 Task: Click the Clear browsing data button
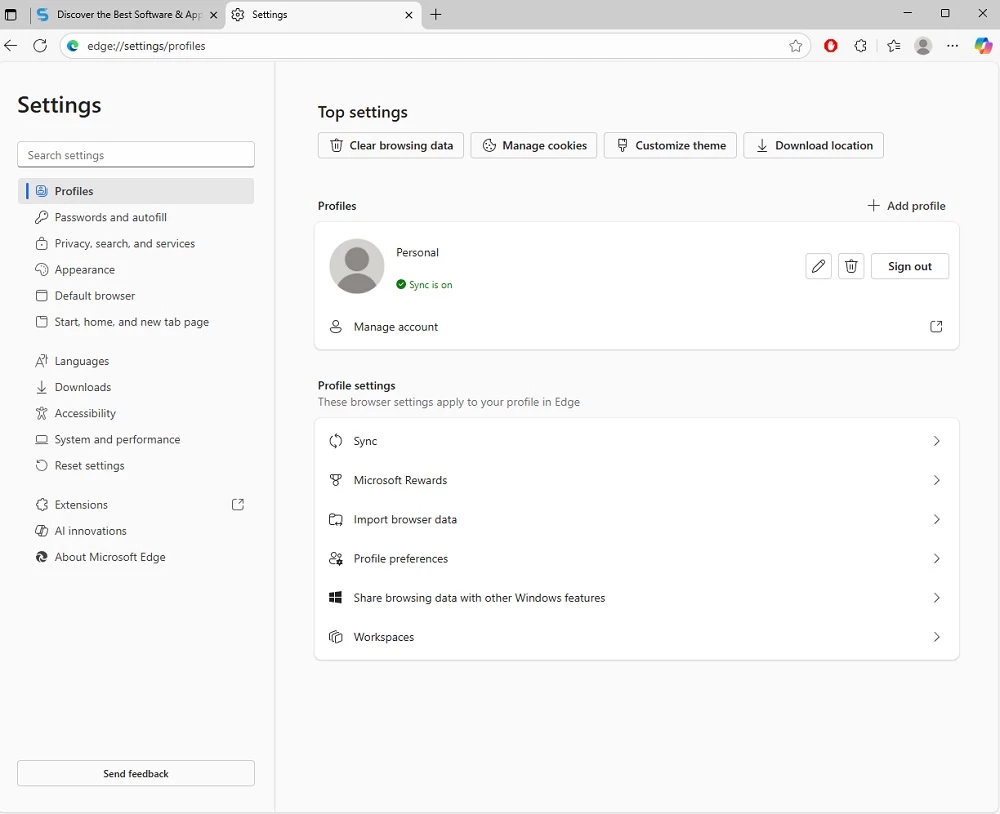click(391, 145)
